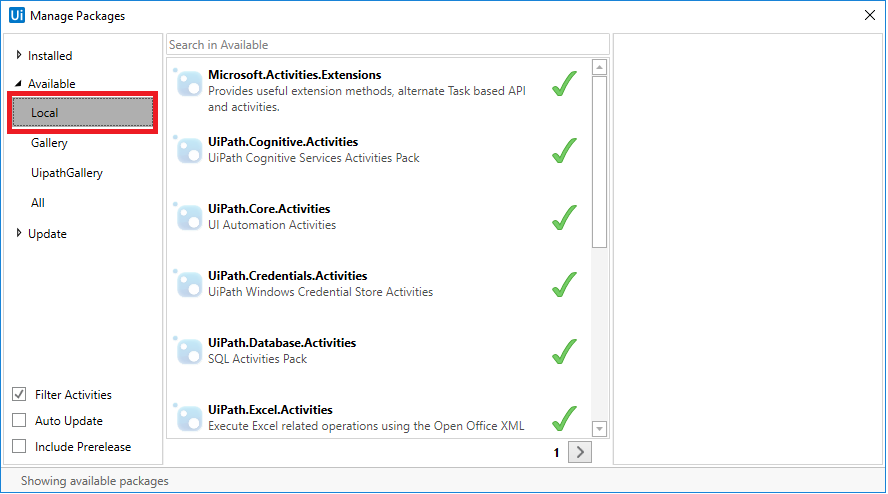This screenshot has height=494, width=888.
Task: Click the Search in Available field
Action: pyautogui.click(x=387, y=45)
